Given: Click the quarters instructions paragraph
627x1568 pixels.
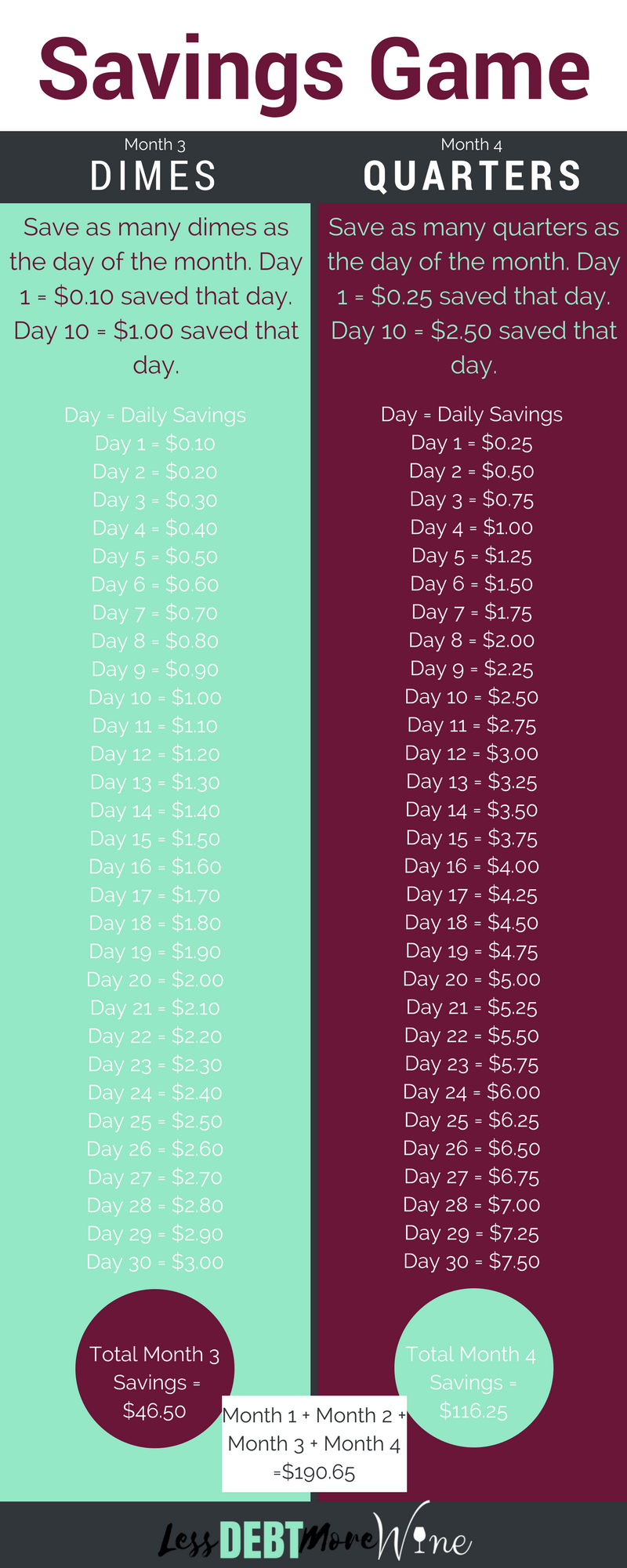Looking at the screenshot, I should coord(473,296).
